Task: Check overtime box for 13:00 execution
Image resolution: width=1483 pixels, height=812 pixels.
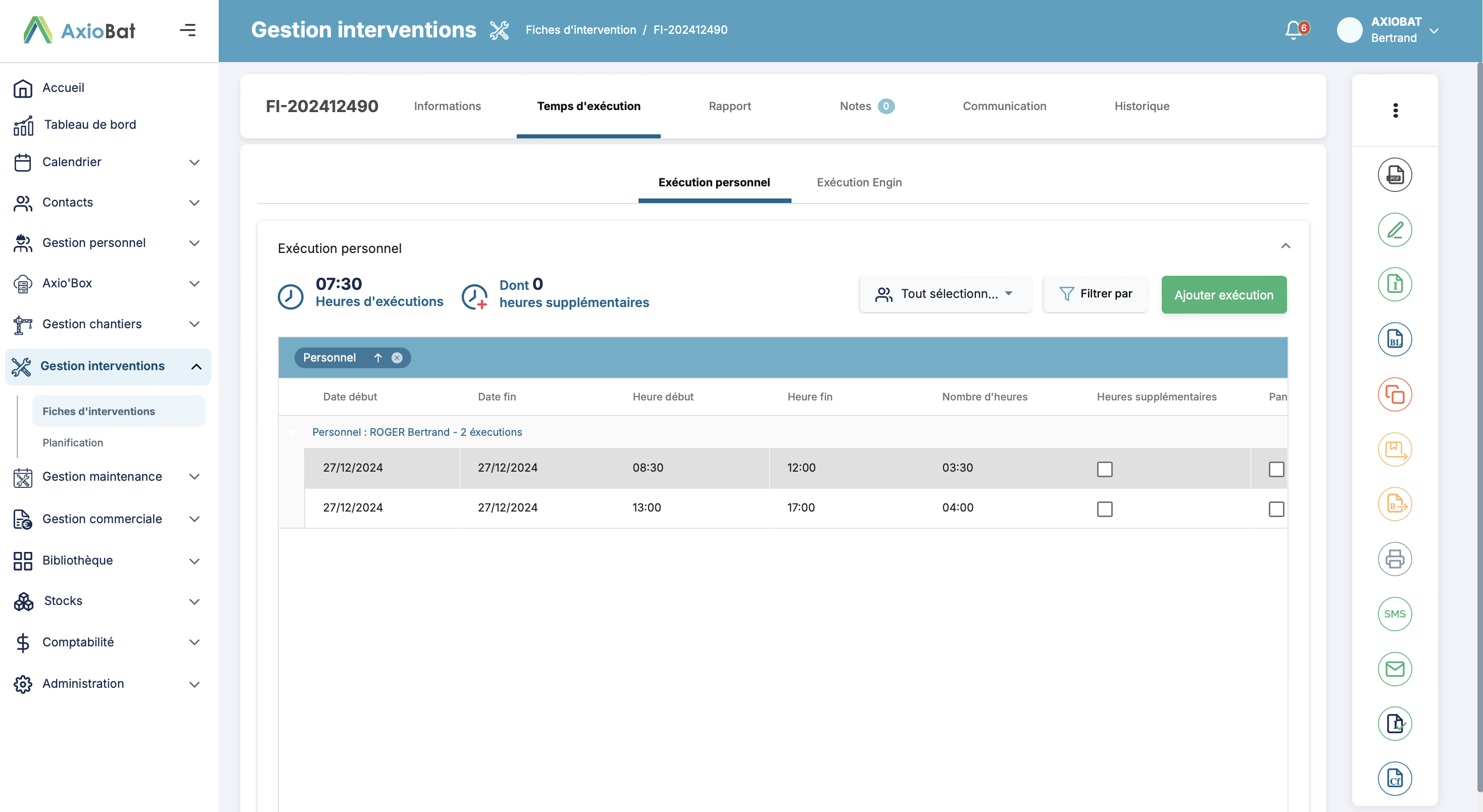Action: 1104,509
